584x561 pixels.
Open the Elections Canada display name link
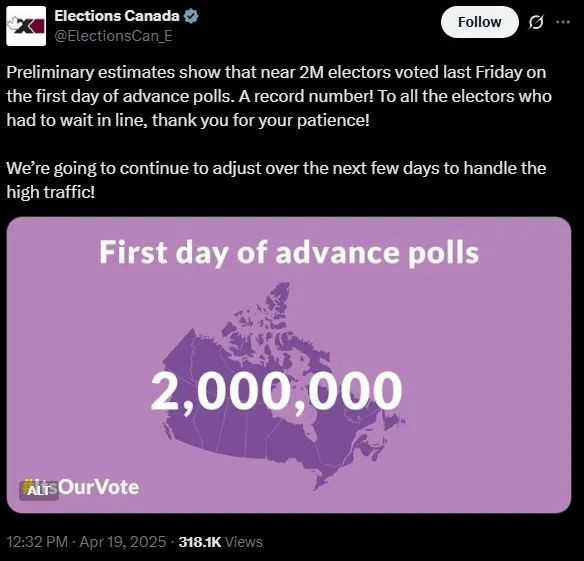(117, 16)
